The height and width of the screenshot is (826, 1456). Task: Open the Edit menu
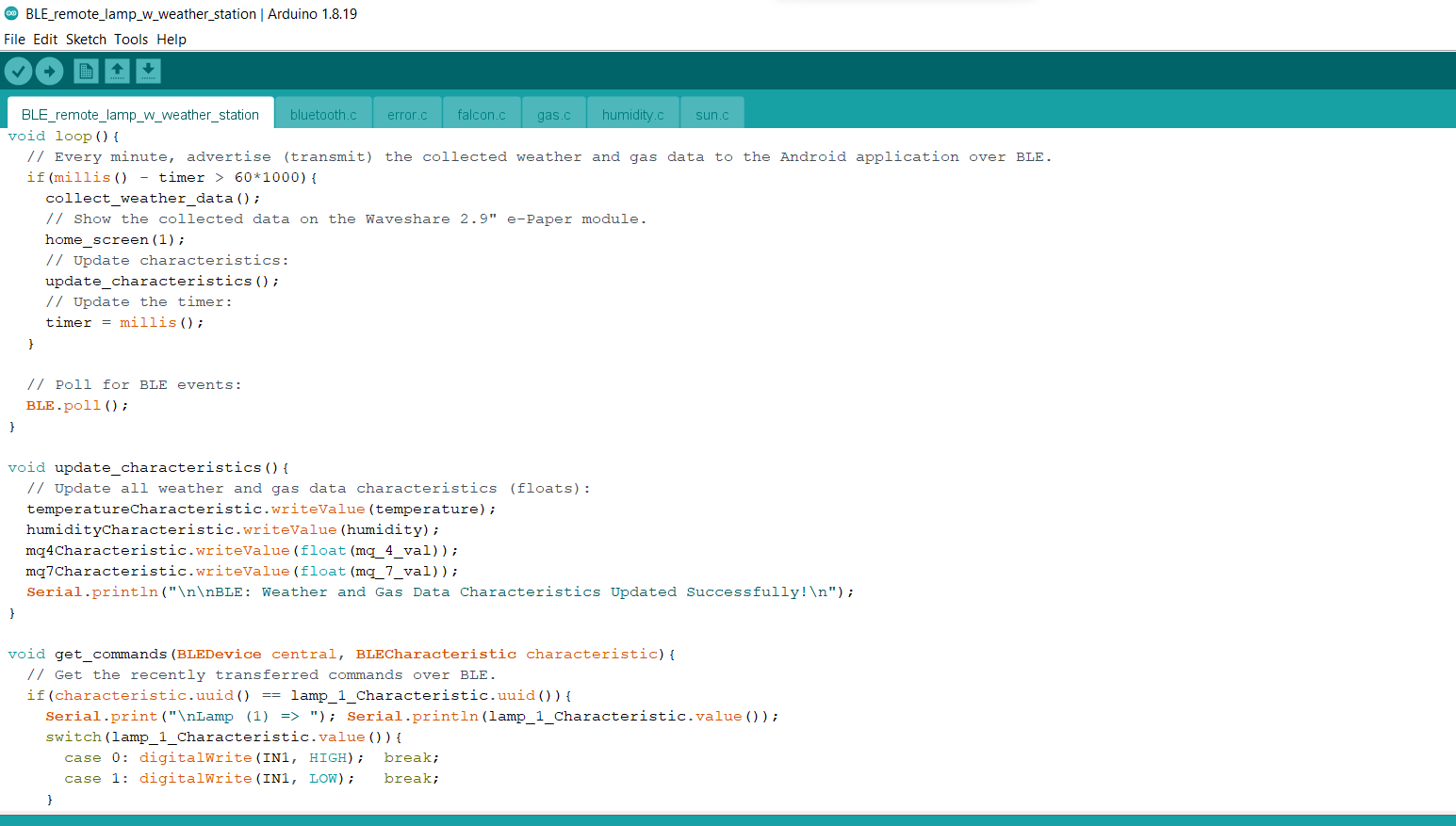tap(44, 39)
